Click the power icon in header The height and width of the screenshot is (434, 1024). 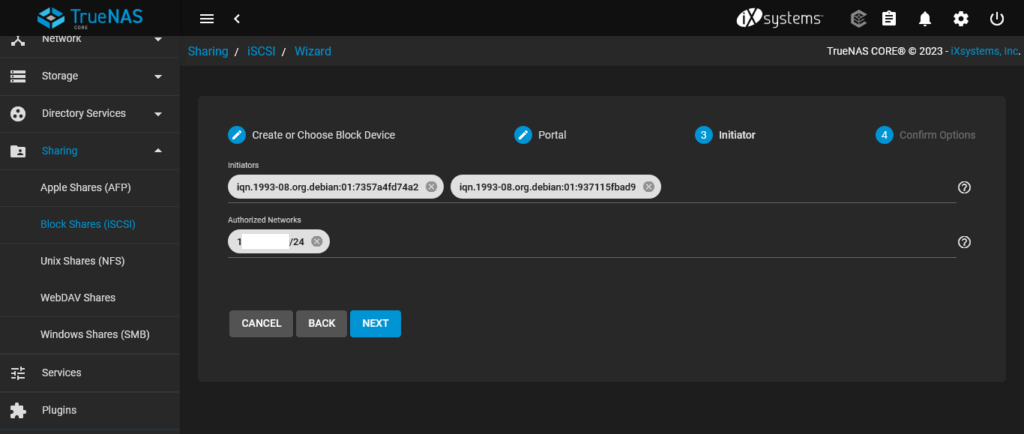(x=996, y=18)
